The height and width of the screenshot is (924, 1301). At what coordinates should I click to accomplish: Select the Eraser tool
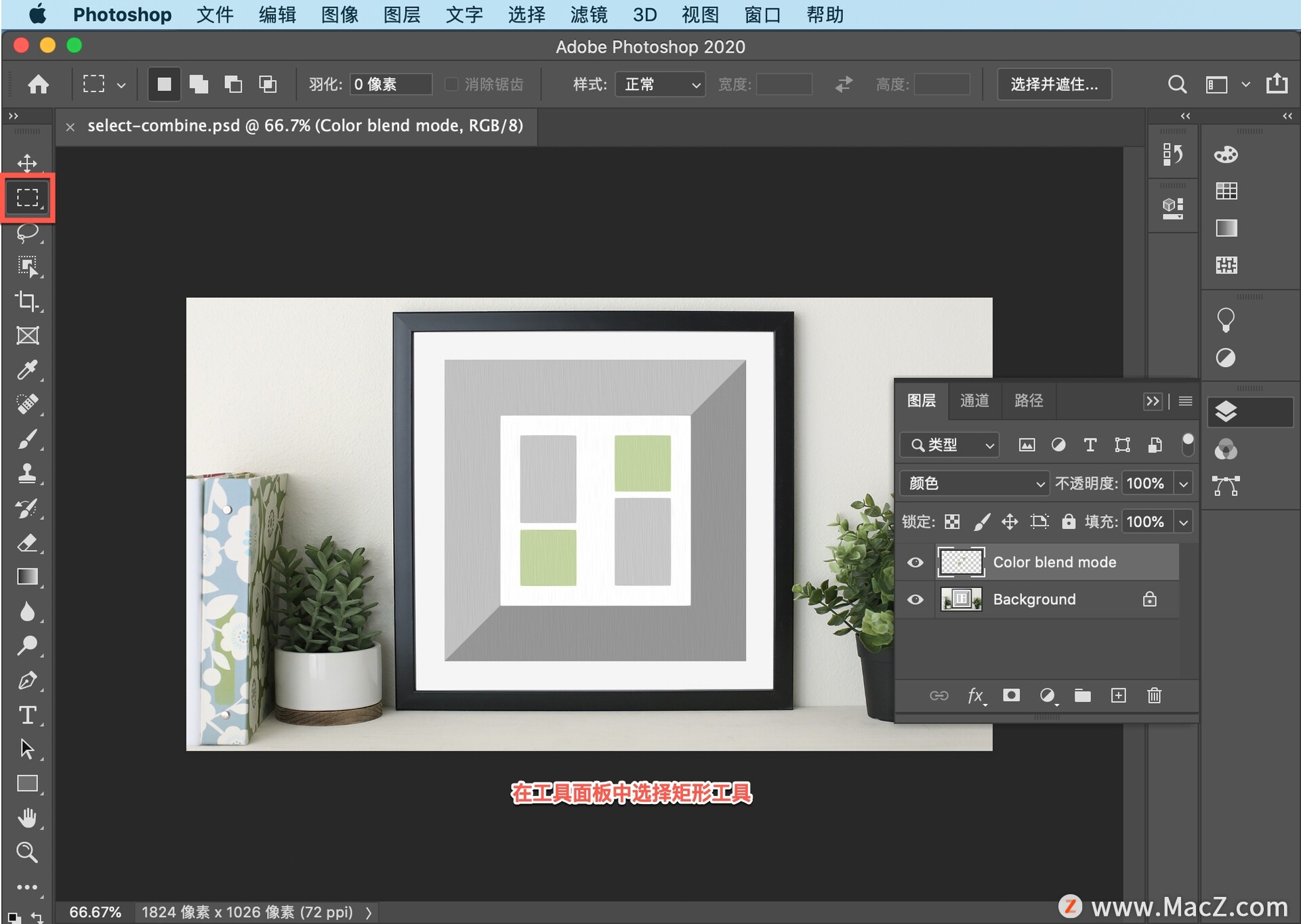27,543
